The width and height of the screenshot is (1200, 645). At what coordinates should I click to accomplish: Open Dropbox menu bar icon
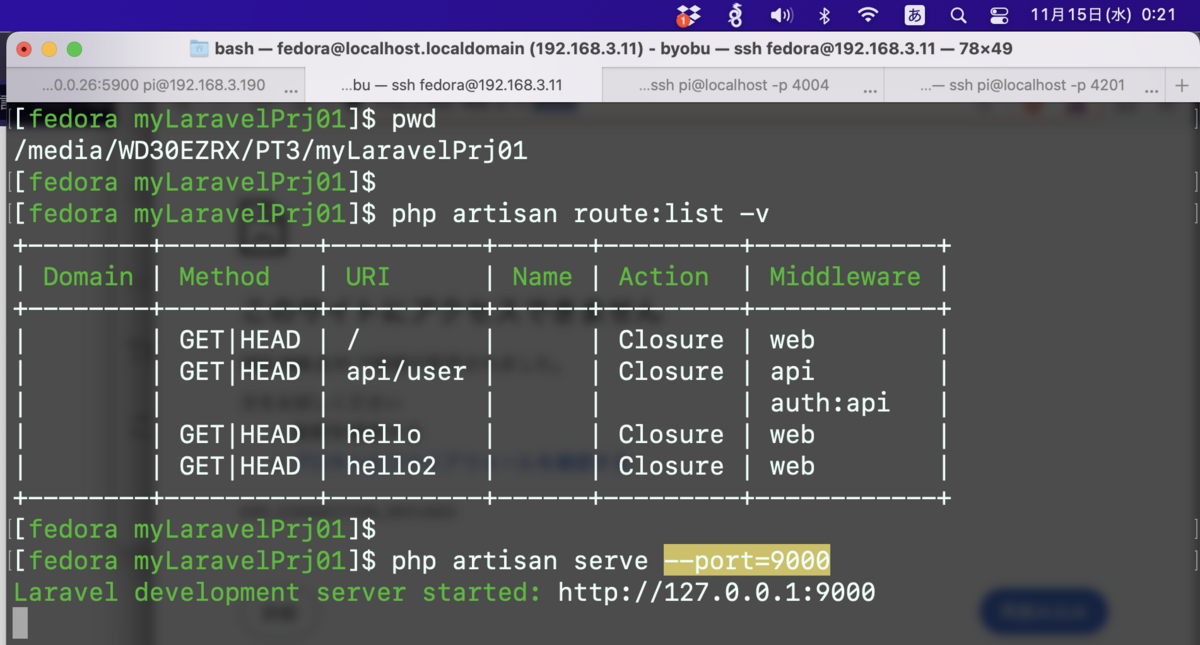[x=688, y=15]
